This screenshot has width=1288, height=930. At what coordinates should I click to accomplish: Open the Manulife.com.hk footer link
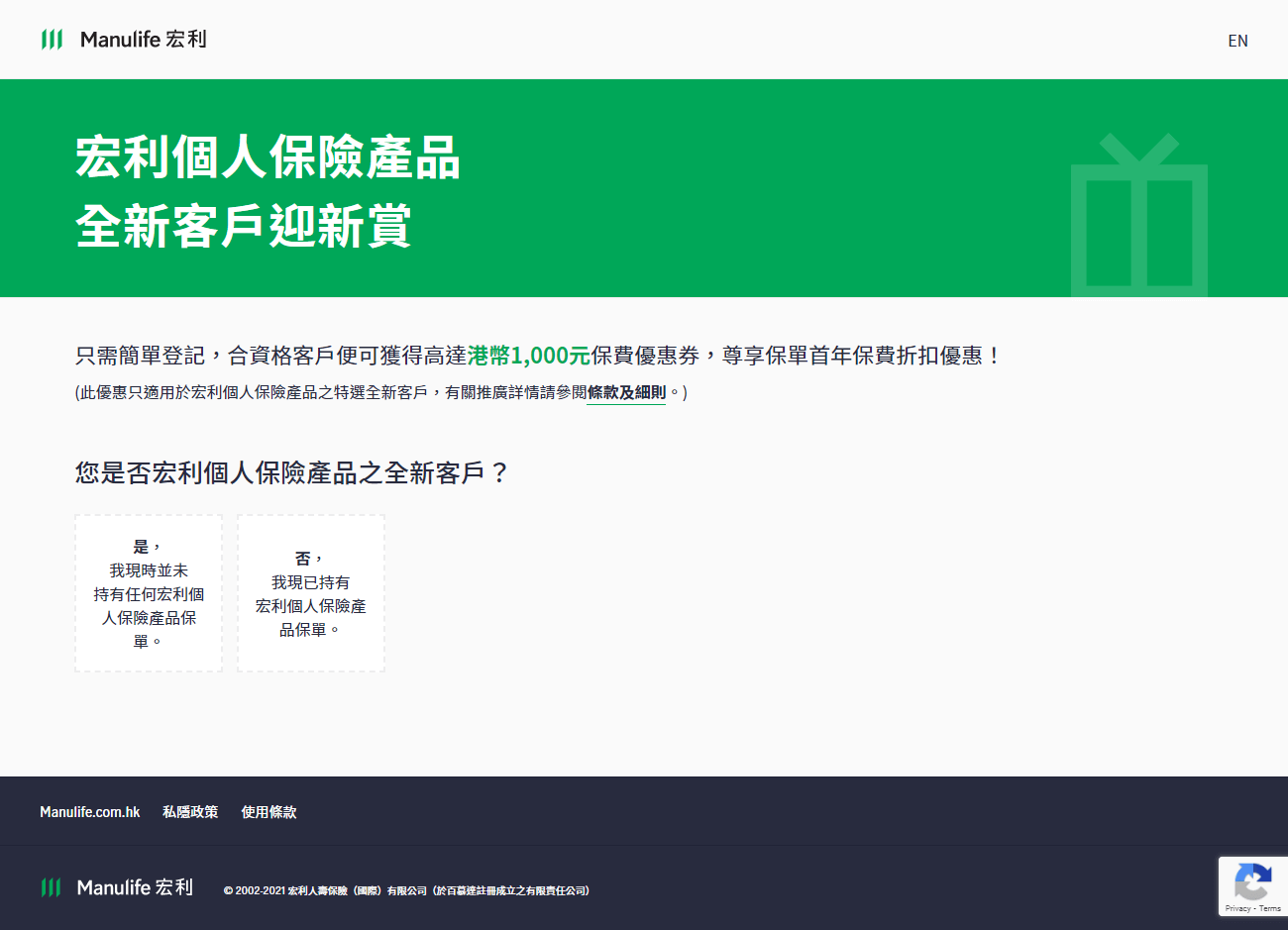(x=90, y=811)
